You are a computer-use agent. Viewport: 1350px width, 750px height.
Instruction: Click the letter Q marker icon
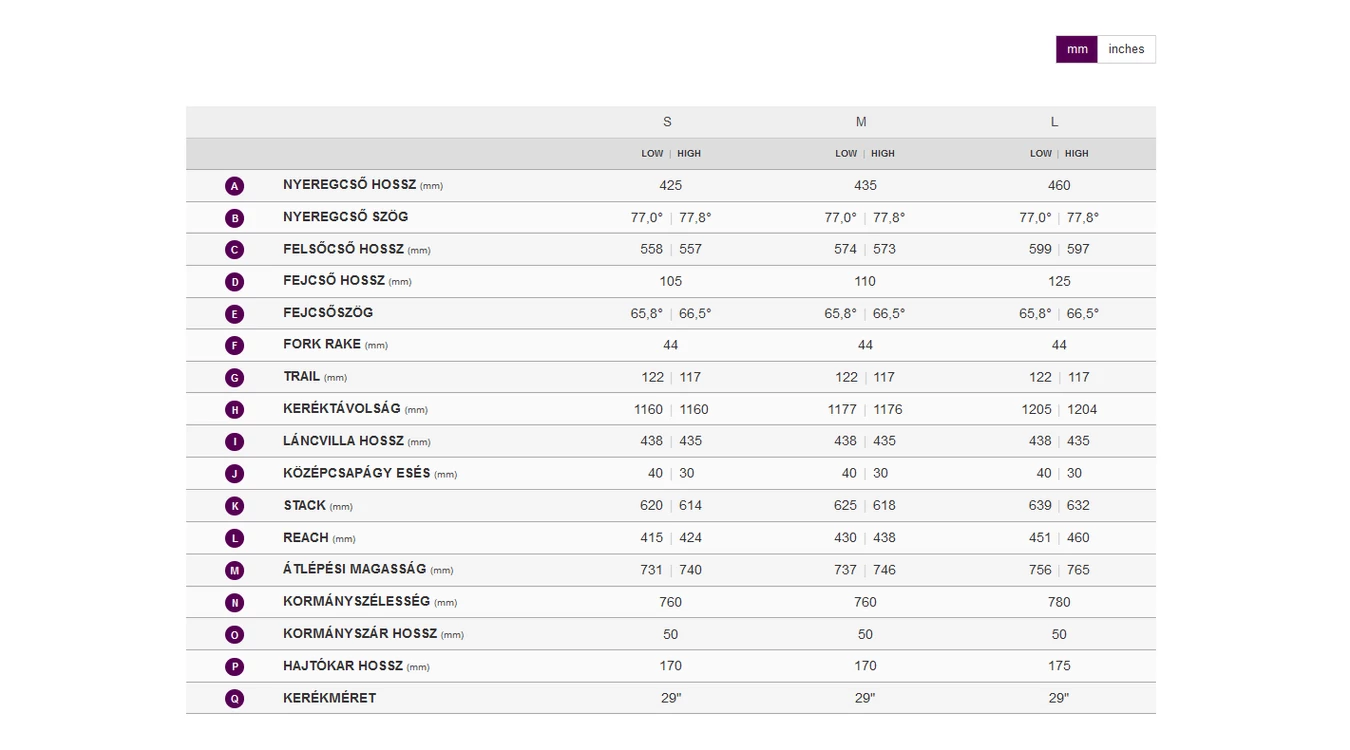(234, 699)
